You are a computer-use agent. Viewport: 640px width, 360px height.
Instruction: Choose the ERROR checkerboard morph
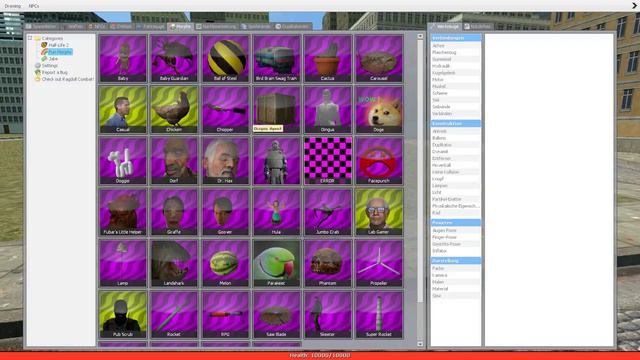coord(328,161)
